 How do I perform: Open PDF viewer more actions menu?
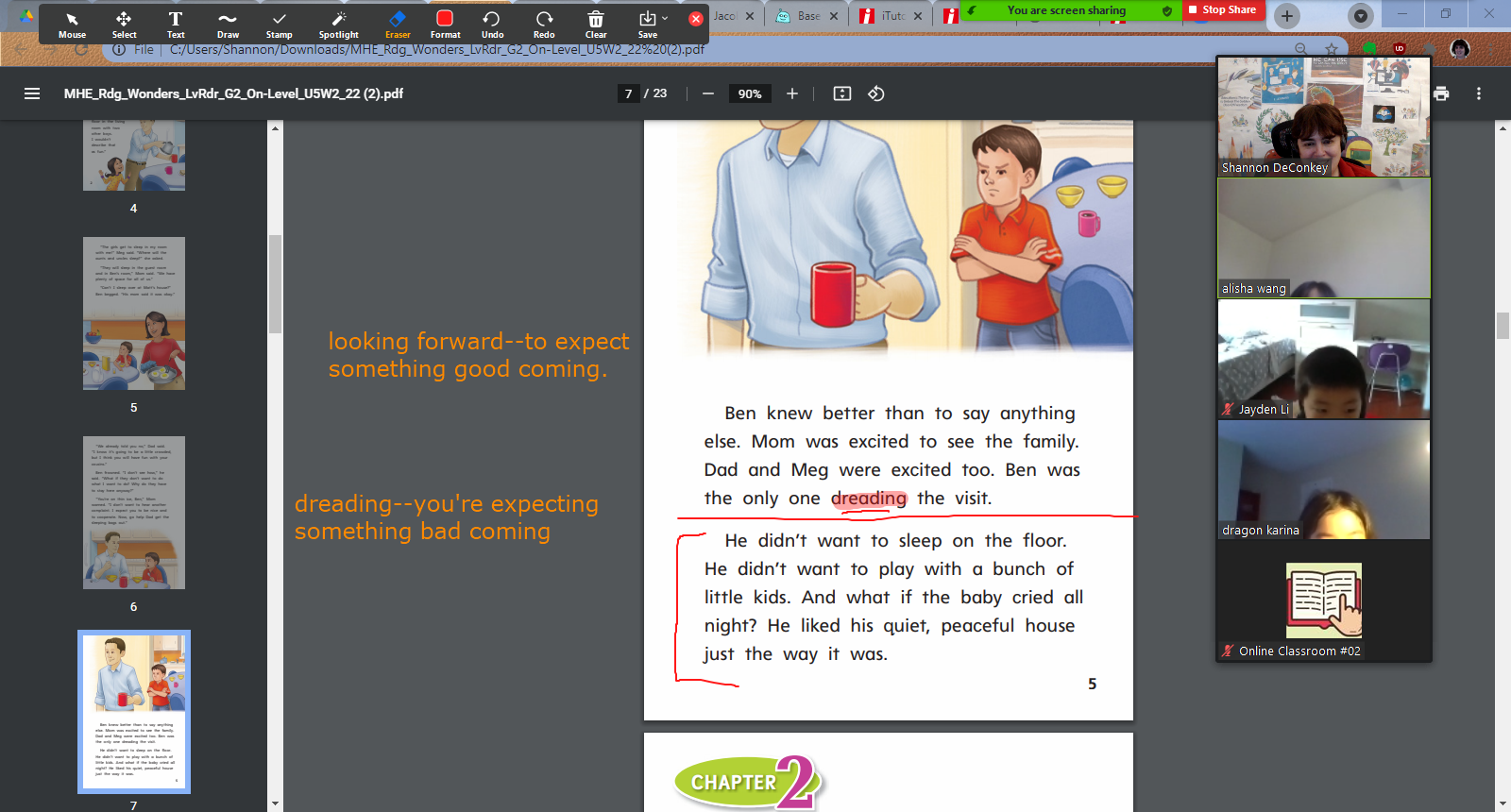1479,93
